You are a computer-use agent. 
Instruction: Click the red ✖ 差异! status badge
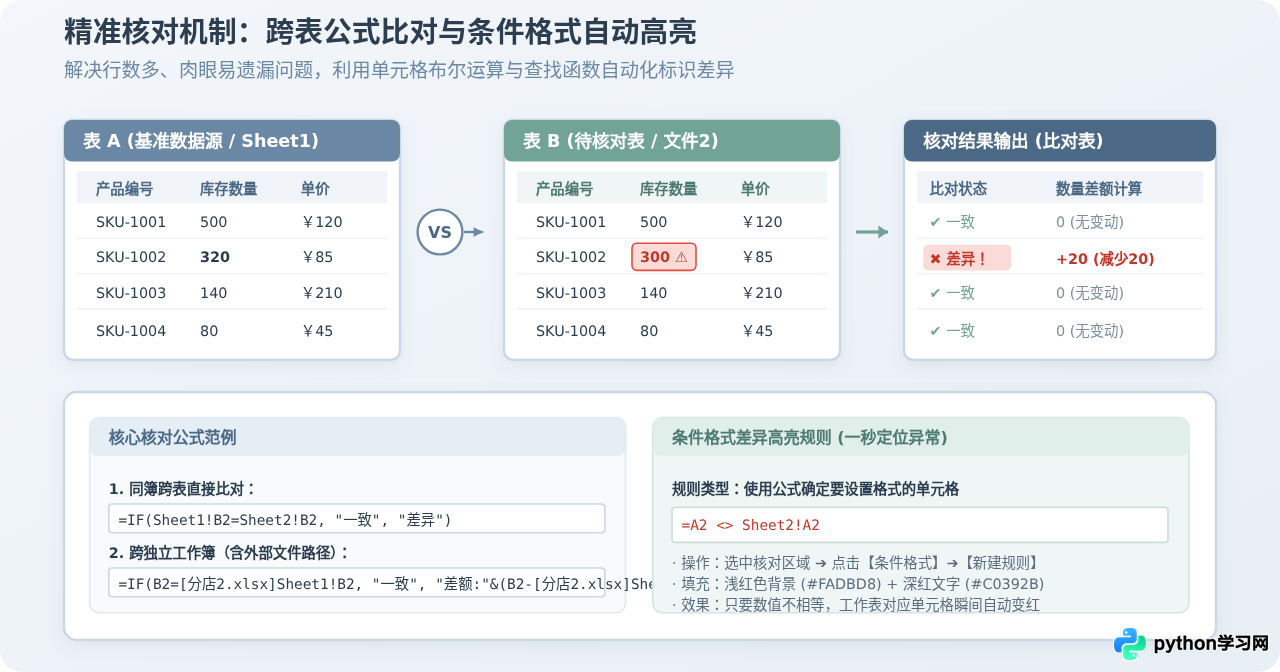967,258
